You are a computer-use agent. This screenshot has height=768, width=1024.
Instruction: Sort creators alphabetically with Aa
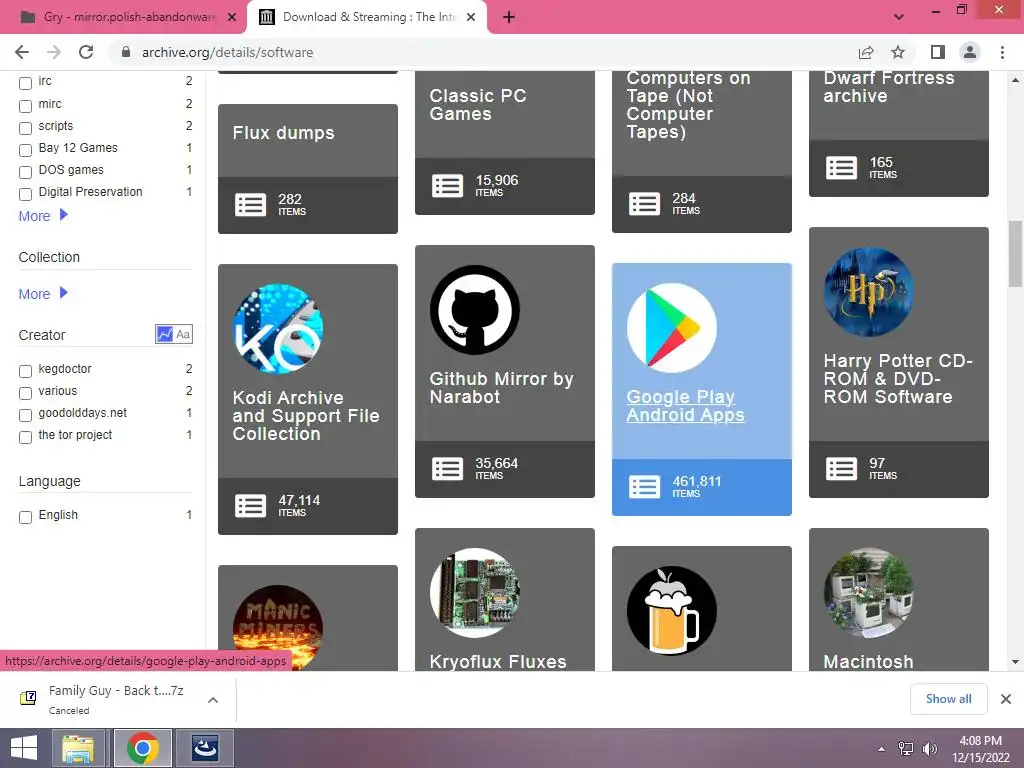184,334
